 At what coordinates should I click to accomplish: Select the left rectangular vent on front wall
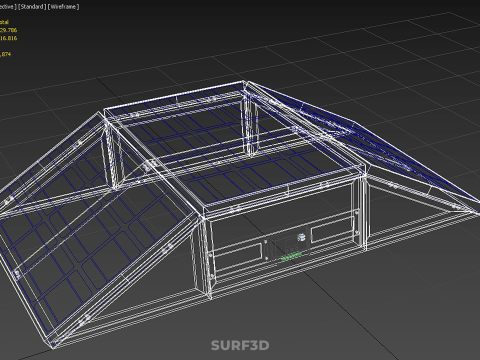click(237, 257)
